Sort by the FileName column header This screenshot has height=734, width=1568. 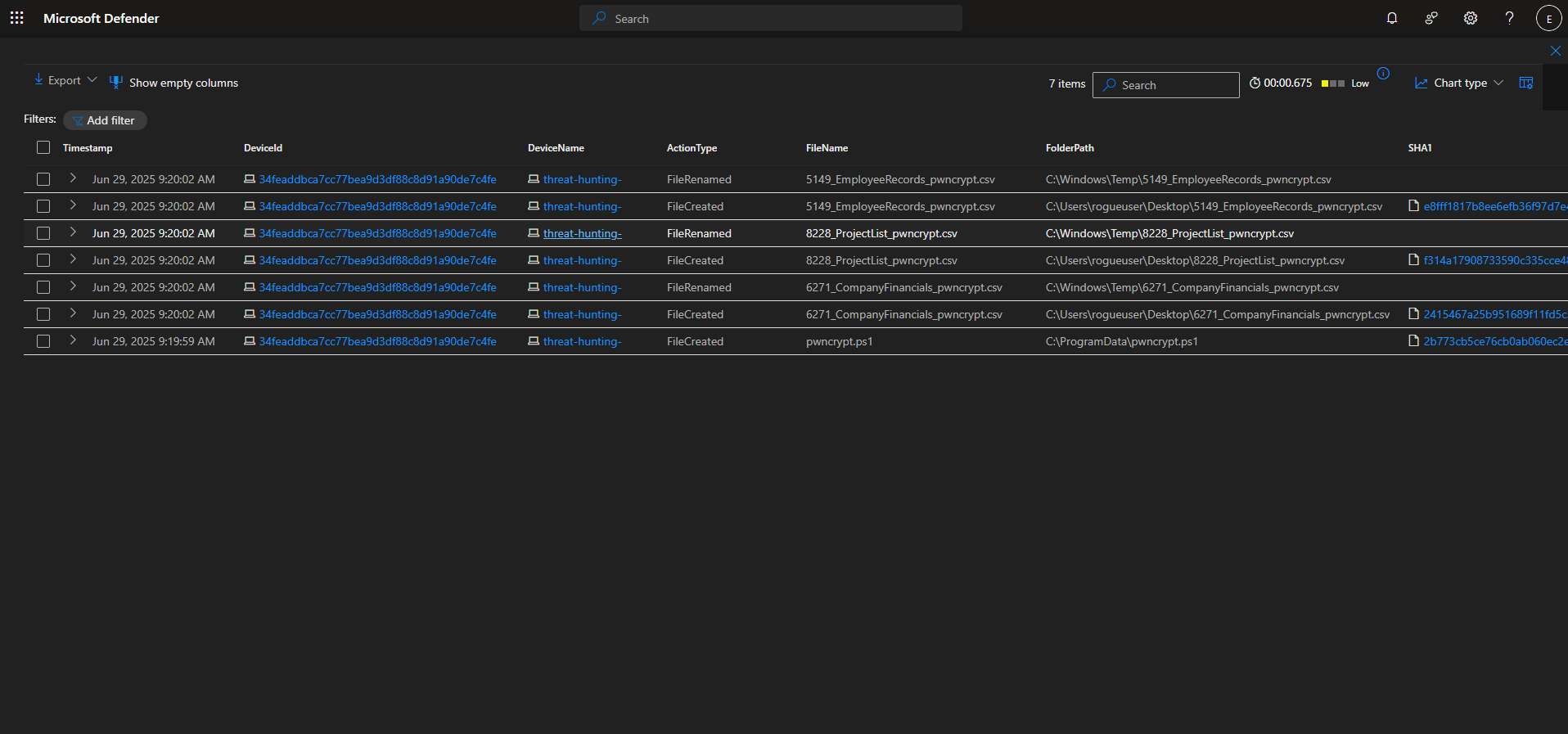(827, 148)
